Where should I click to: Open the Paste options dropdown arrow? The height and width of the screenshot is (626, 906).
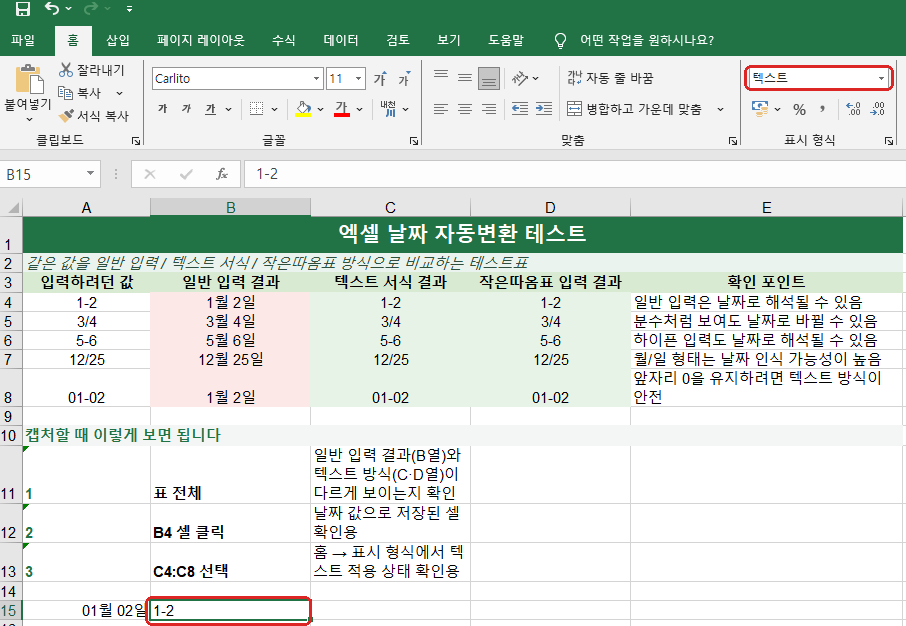coord(29,119)
